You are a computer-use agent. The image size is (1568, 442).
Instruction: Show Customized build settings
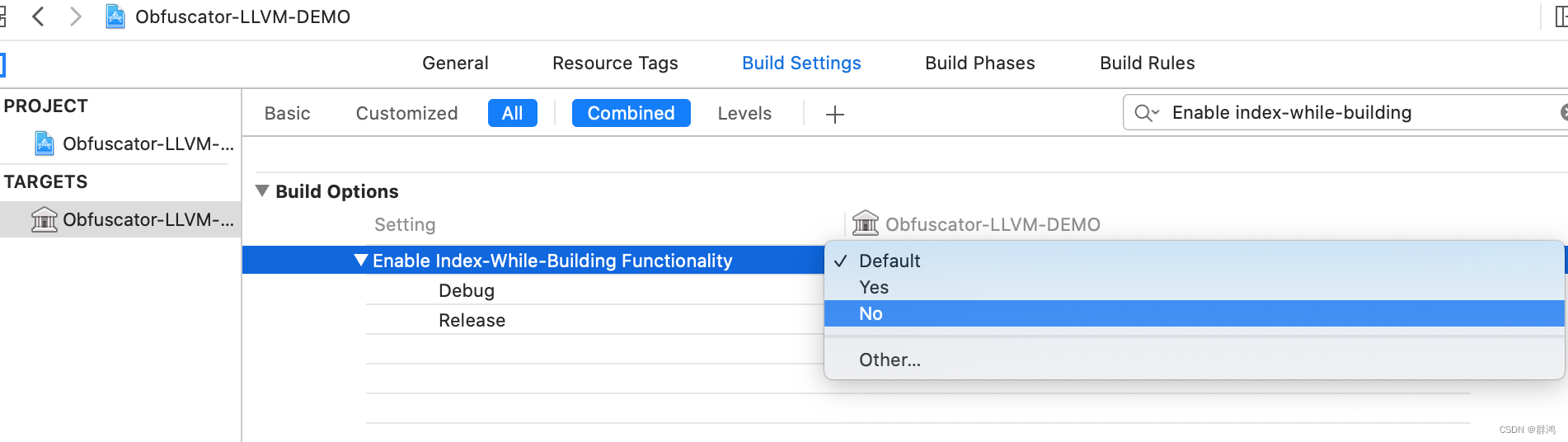(x=406, y=113)
